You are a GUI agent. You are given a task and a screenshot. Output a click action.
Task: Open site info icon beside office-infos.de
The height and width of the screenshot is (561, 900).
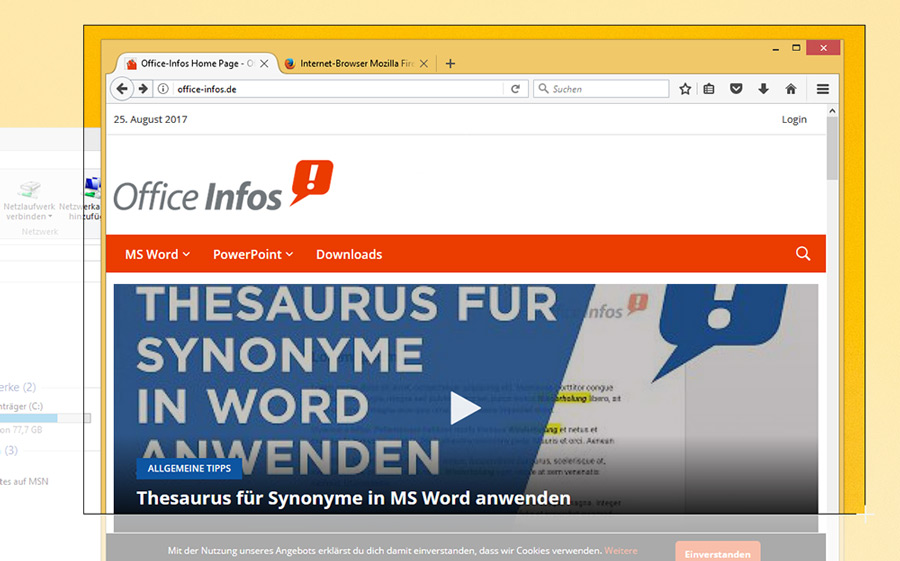tap(163, 89)
